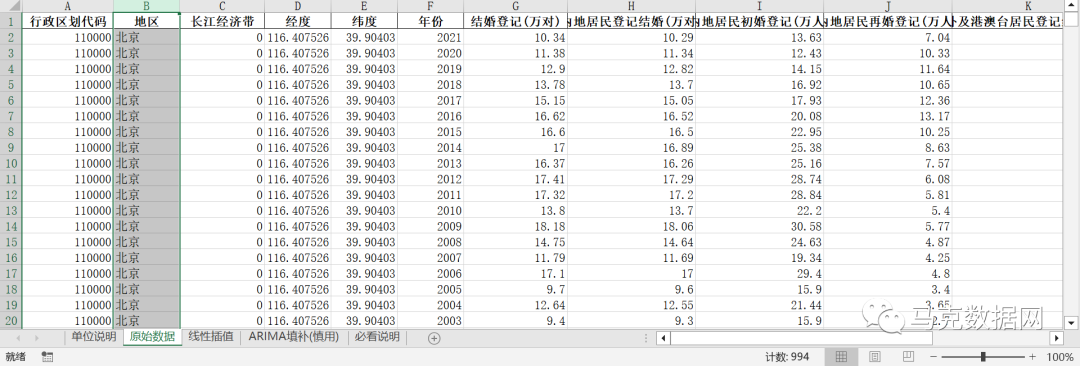1080x366 pixels.
Task: Select row 10 header
Action: click(x=11, y=163)
